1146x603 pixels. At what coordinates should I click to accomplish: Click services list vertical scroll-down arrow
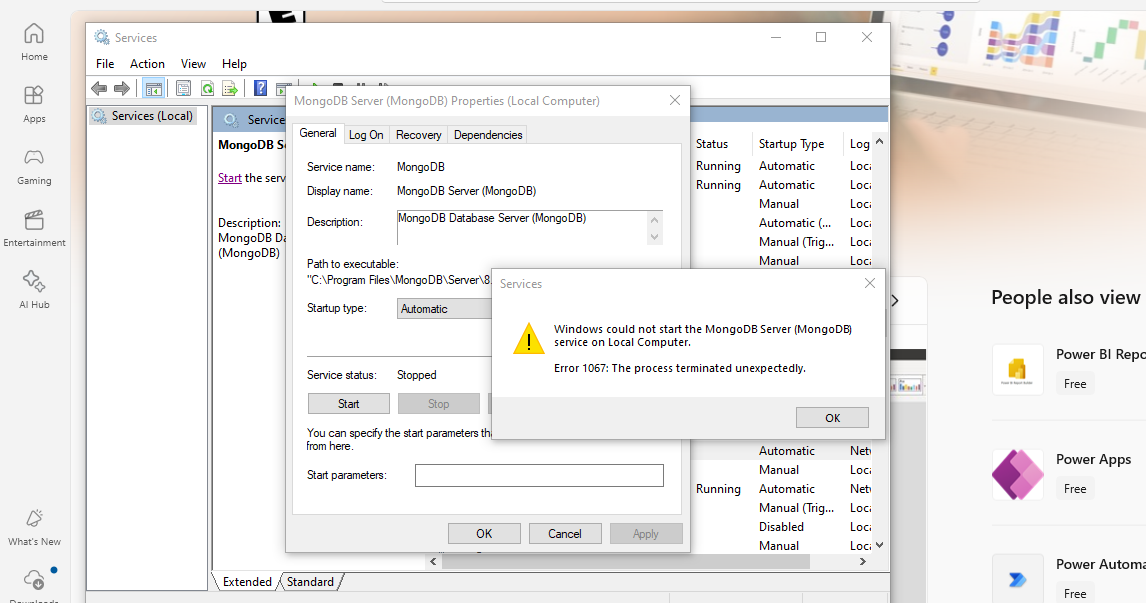pyautogui.click(x=879, y=545)
